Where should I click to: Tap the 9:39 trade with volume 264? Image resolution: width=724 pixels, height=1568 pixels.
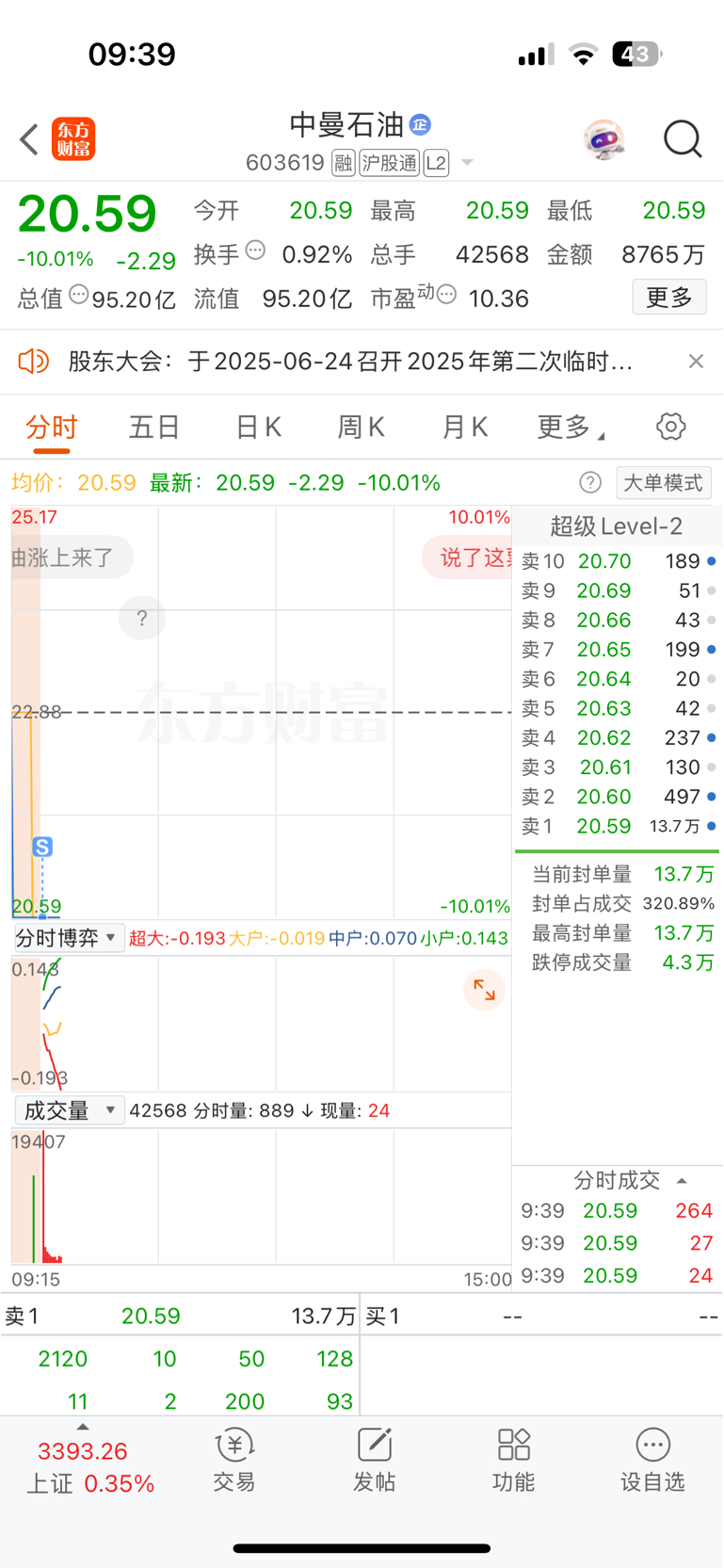click(618, 1211)
